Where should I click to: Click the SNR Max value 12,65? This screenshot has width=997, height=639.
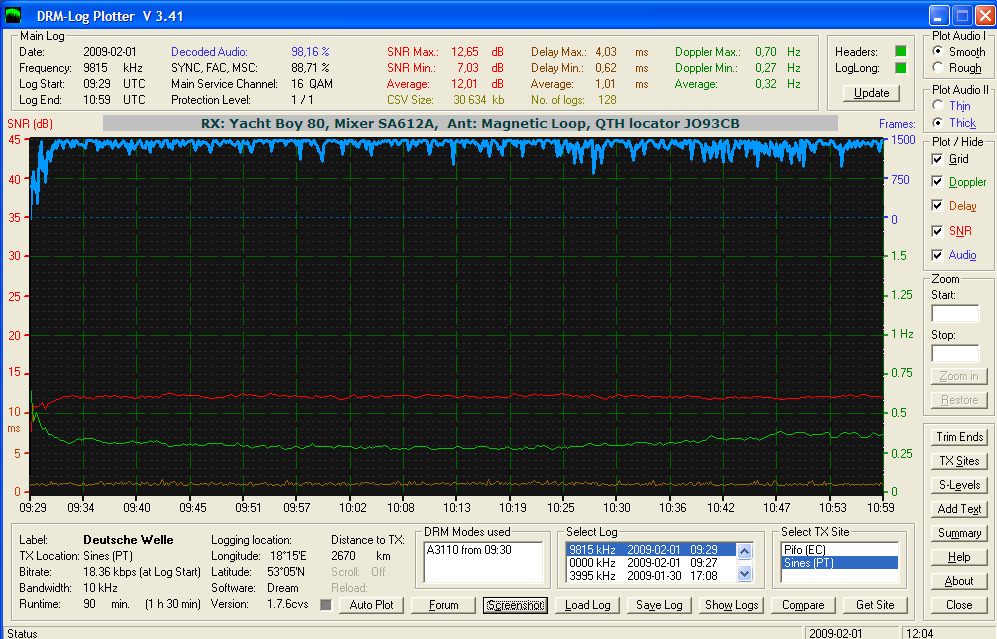coord(465,52)
